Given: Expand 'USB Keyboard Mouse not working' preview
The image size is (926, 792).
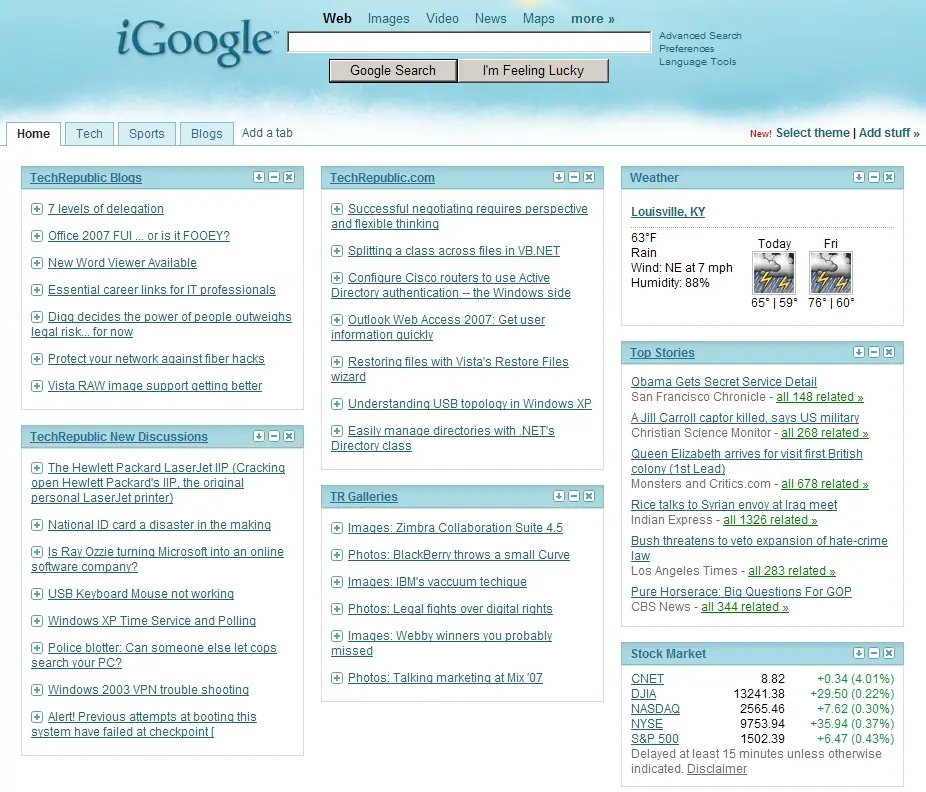Looking at the screenshot, I should (37, 594).
